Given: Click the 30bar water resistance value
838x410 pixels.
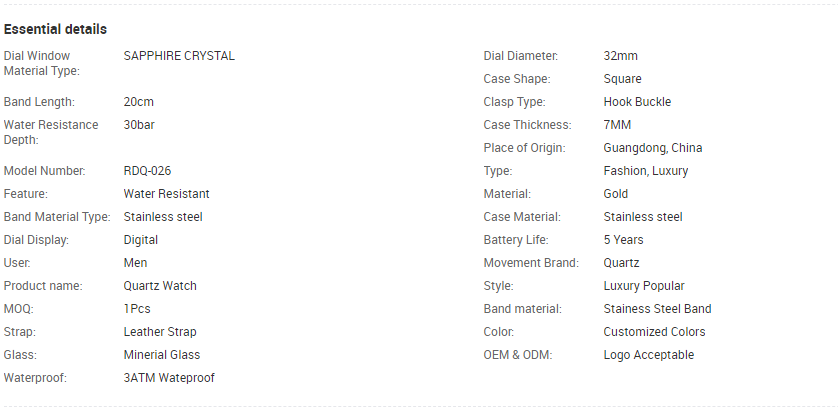Looking at the screenshot, I should point(139,125).
